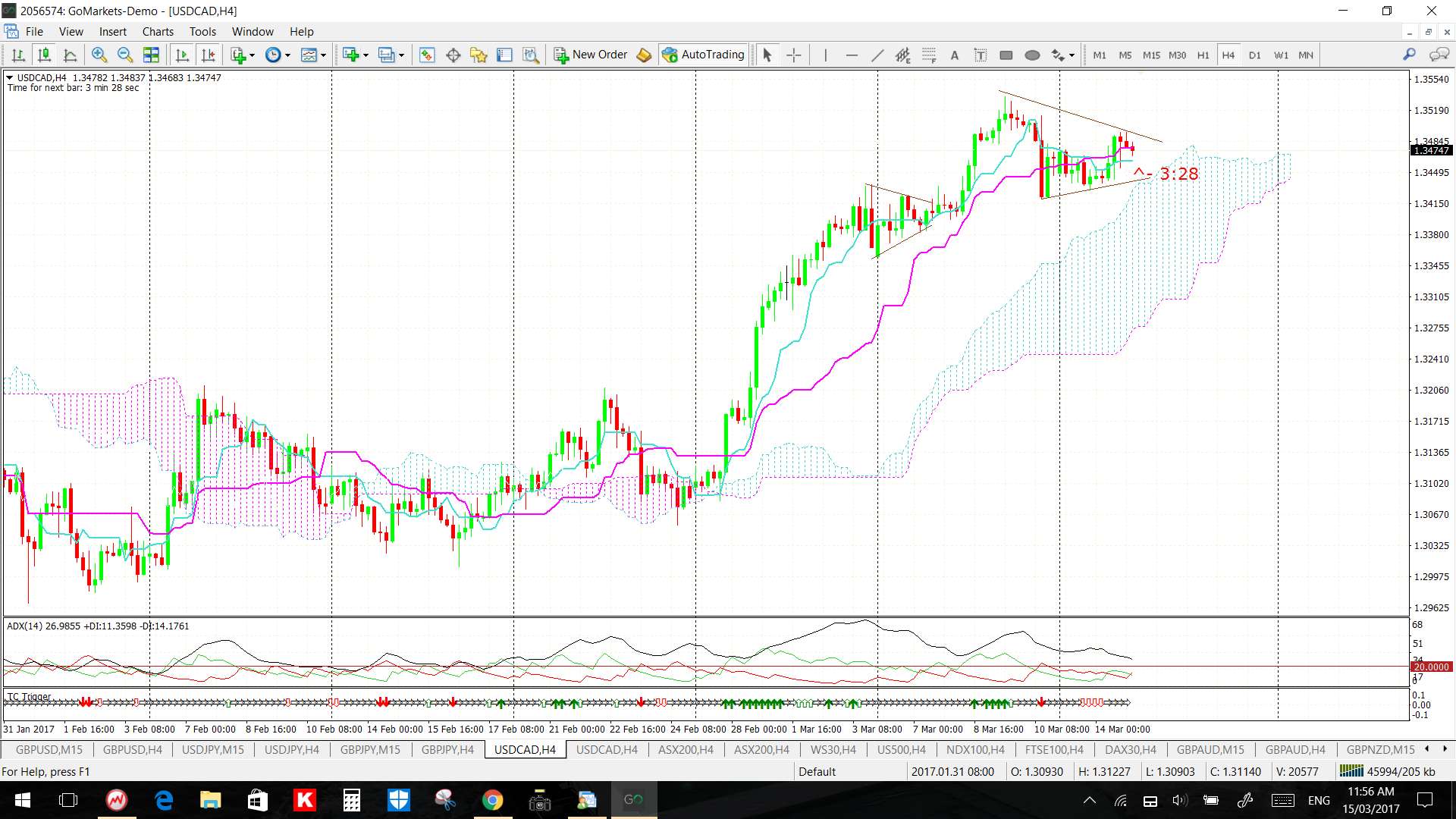Open the Strategy Tester magnifier icon
The image size is (1456, 819).
click(531, 55)
